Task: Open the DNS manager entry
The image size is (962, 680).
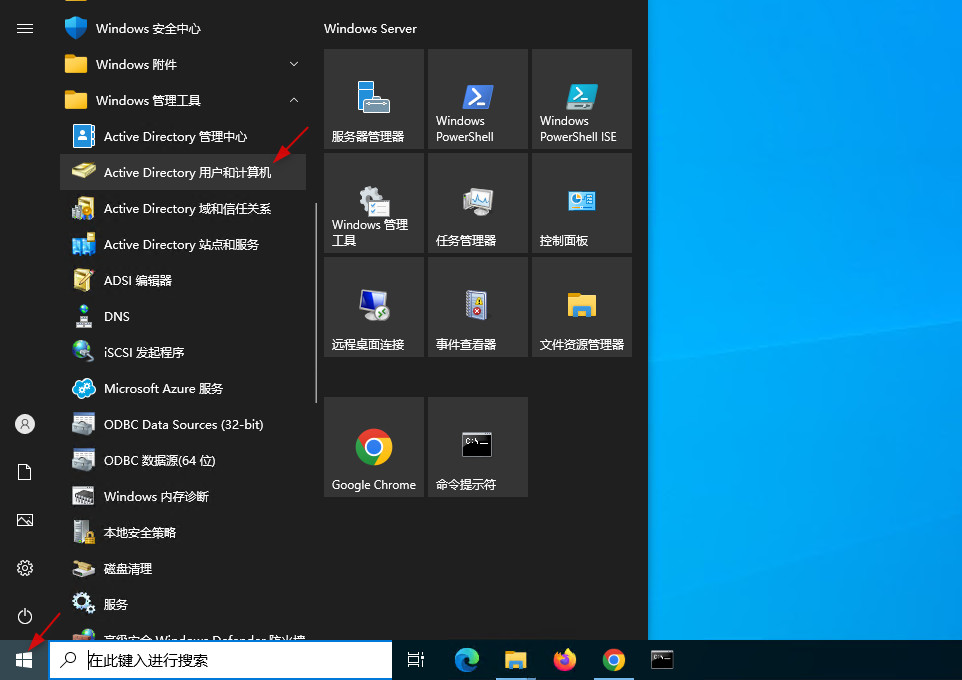Action: 183,317
